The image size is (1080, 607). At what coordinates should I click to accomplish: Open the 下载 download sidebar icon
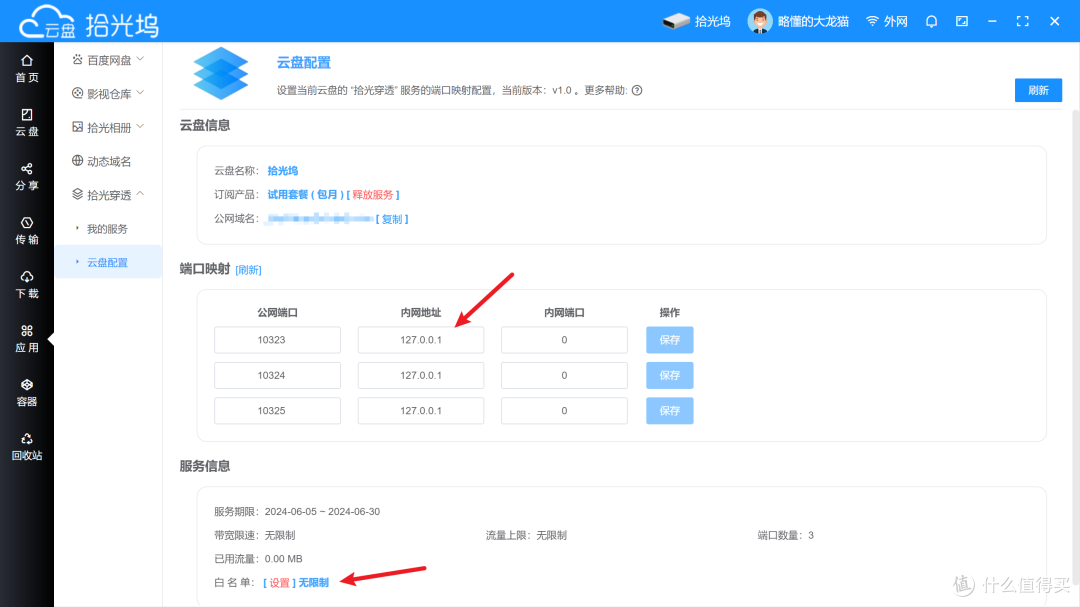27,284
